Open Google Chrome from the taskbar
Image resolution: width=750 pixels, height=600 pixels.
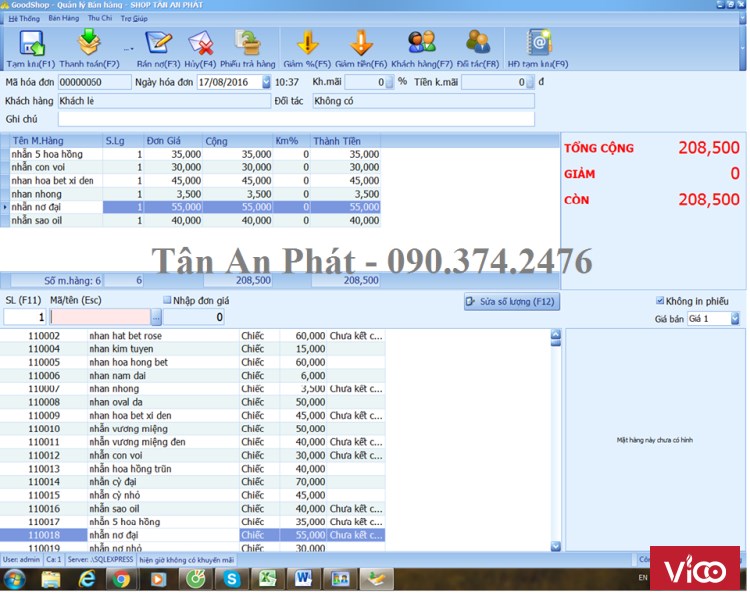pyautogui.click(x=121, y=580)
